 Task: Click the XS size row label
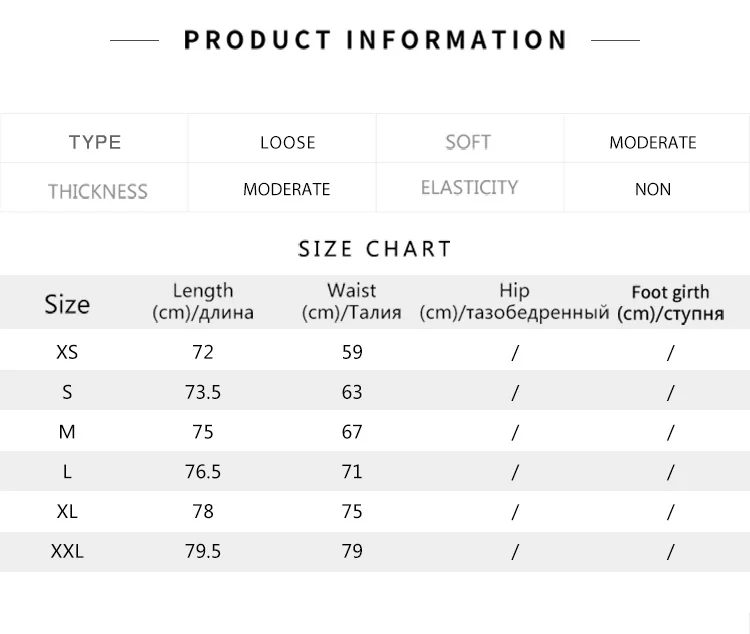[67, 352]
